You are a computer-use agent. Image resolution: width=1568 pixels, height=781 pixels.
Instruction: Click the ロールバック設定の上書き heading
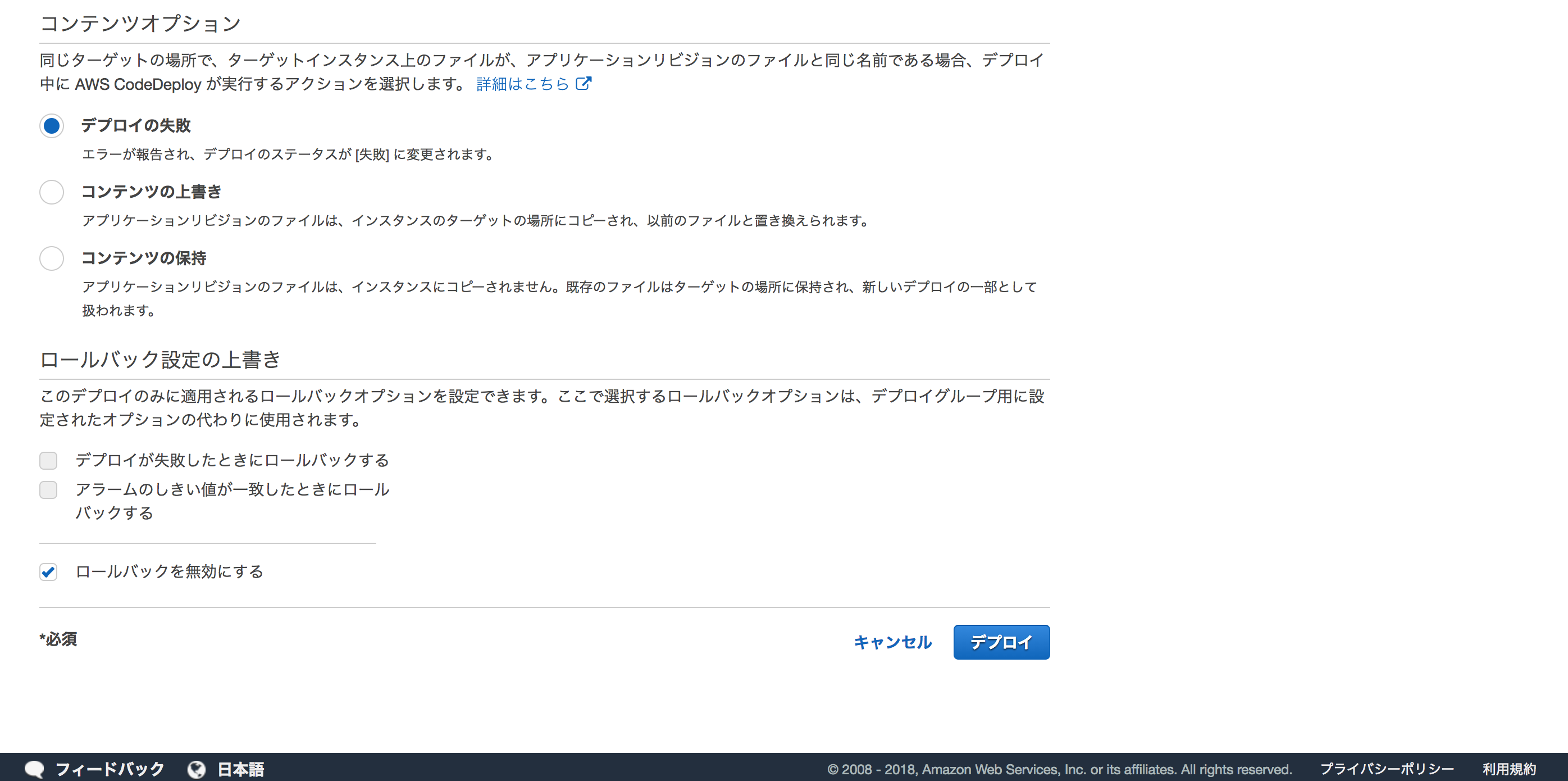tap(160, 360)
